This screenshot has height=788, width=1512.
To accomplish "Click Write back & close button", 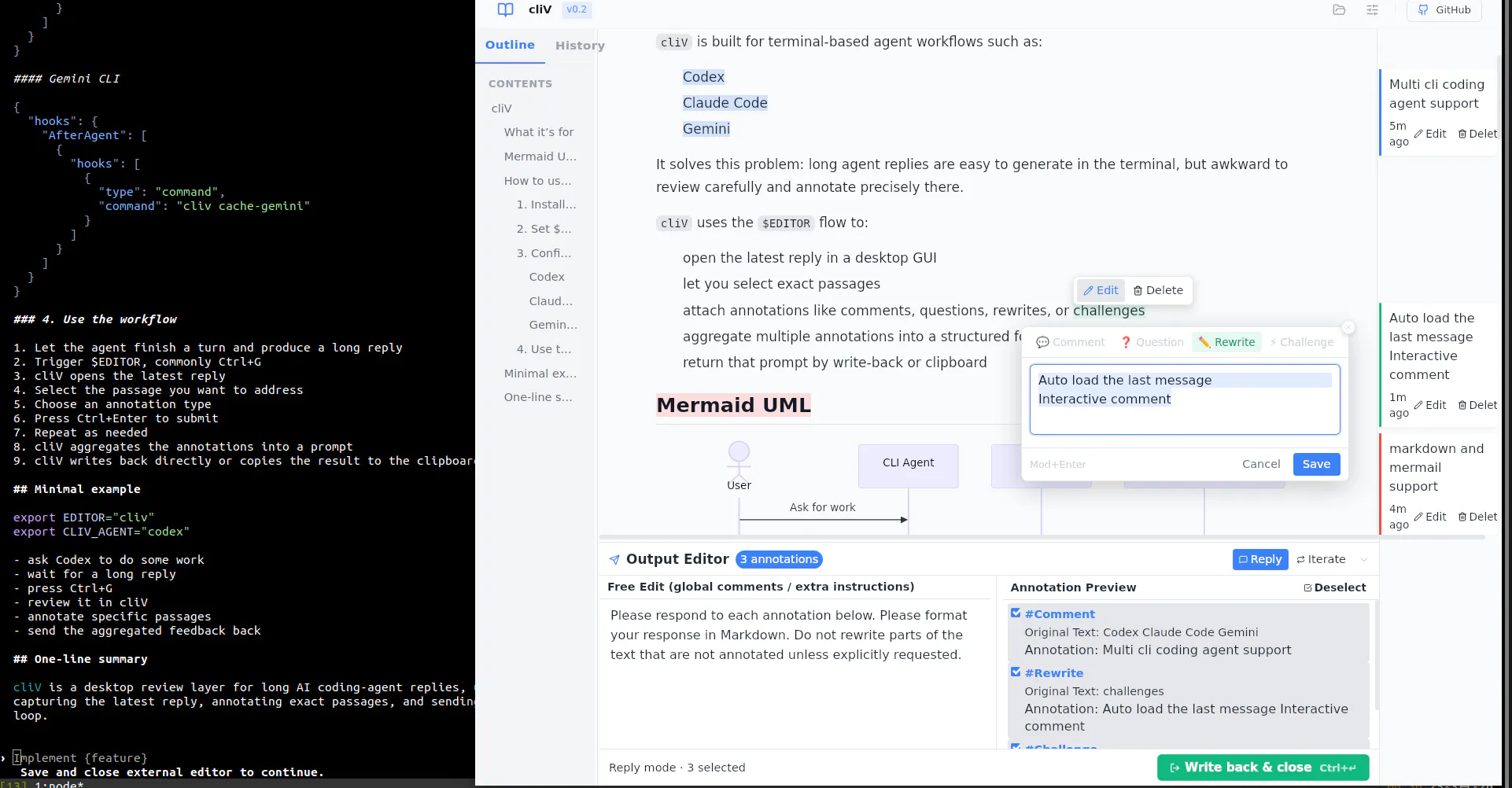I will point(1263,768).
